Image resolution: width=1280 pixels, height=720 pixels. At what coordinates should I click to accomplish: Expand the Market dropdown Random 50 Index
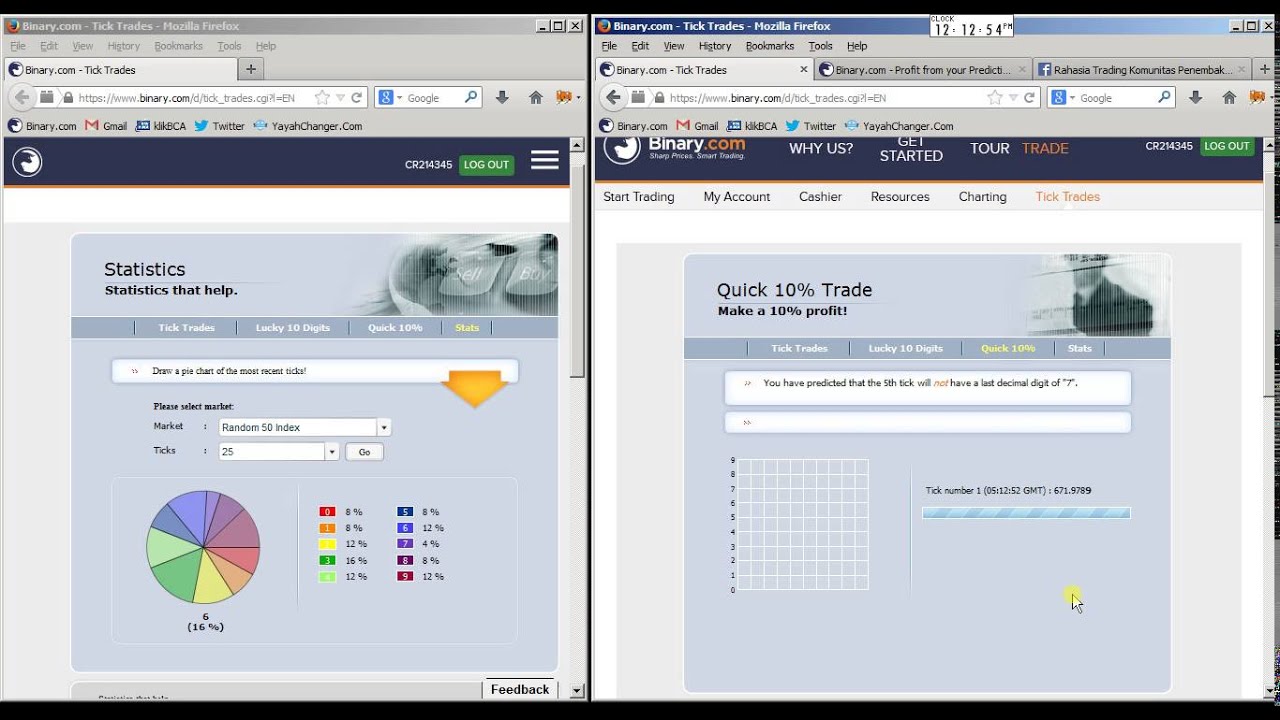384,427
